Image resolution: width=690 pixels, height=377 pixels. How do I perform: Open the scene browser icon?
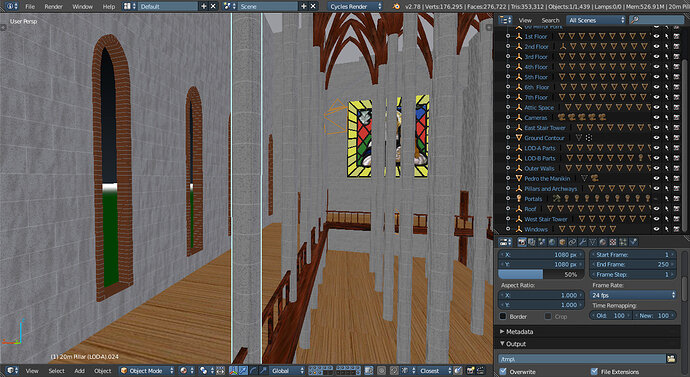point(229,7)
